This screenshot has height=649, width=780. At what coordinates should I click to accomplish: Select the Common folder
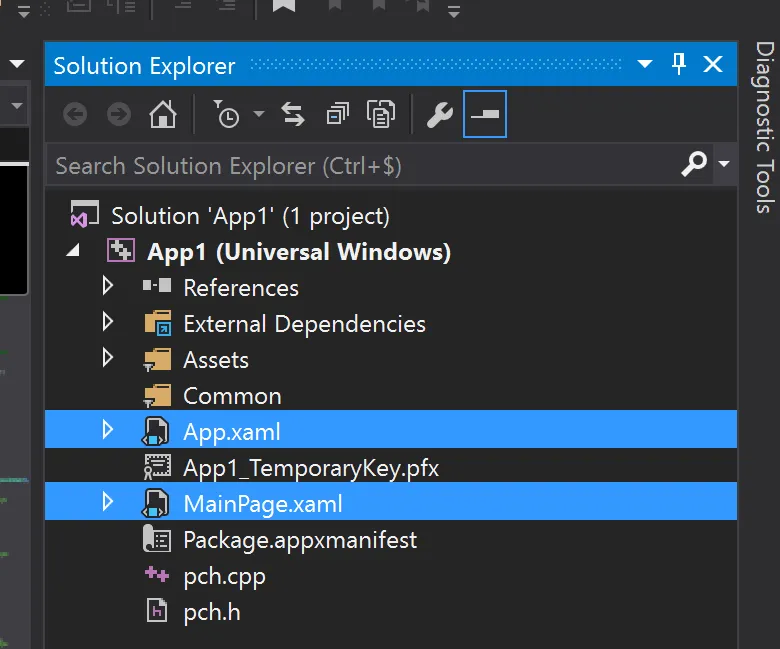coord(232,396)
